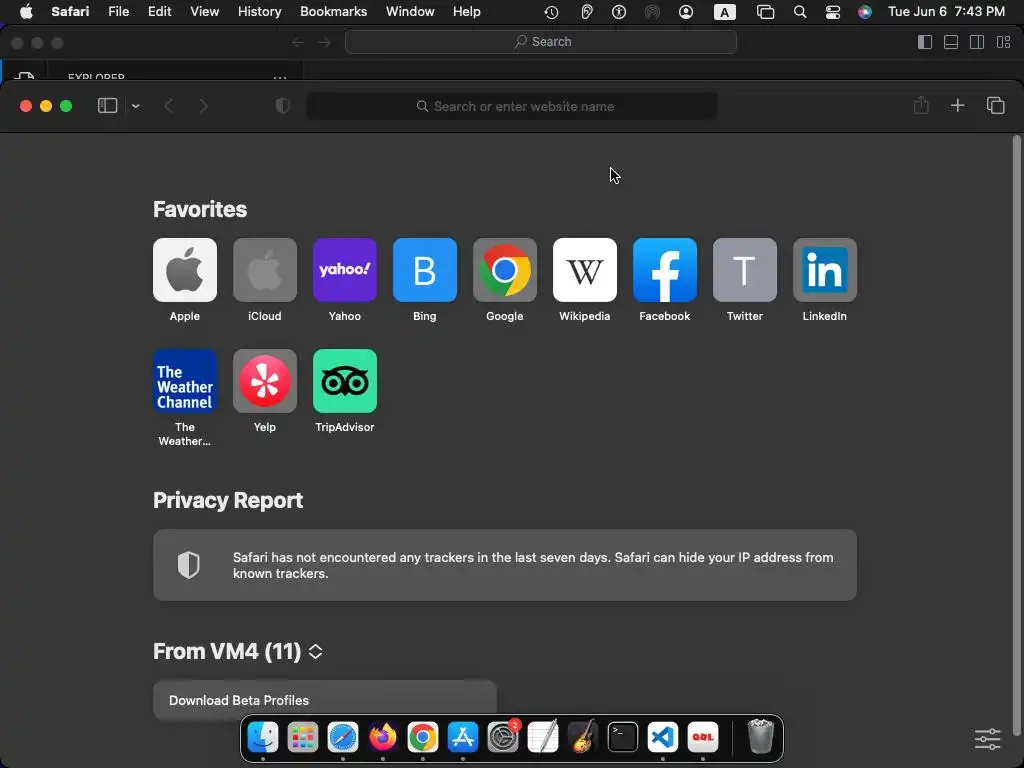The image size is (1024, 768).
Task: Open the TripAdvisor favorite
Action: point(345,381)
